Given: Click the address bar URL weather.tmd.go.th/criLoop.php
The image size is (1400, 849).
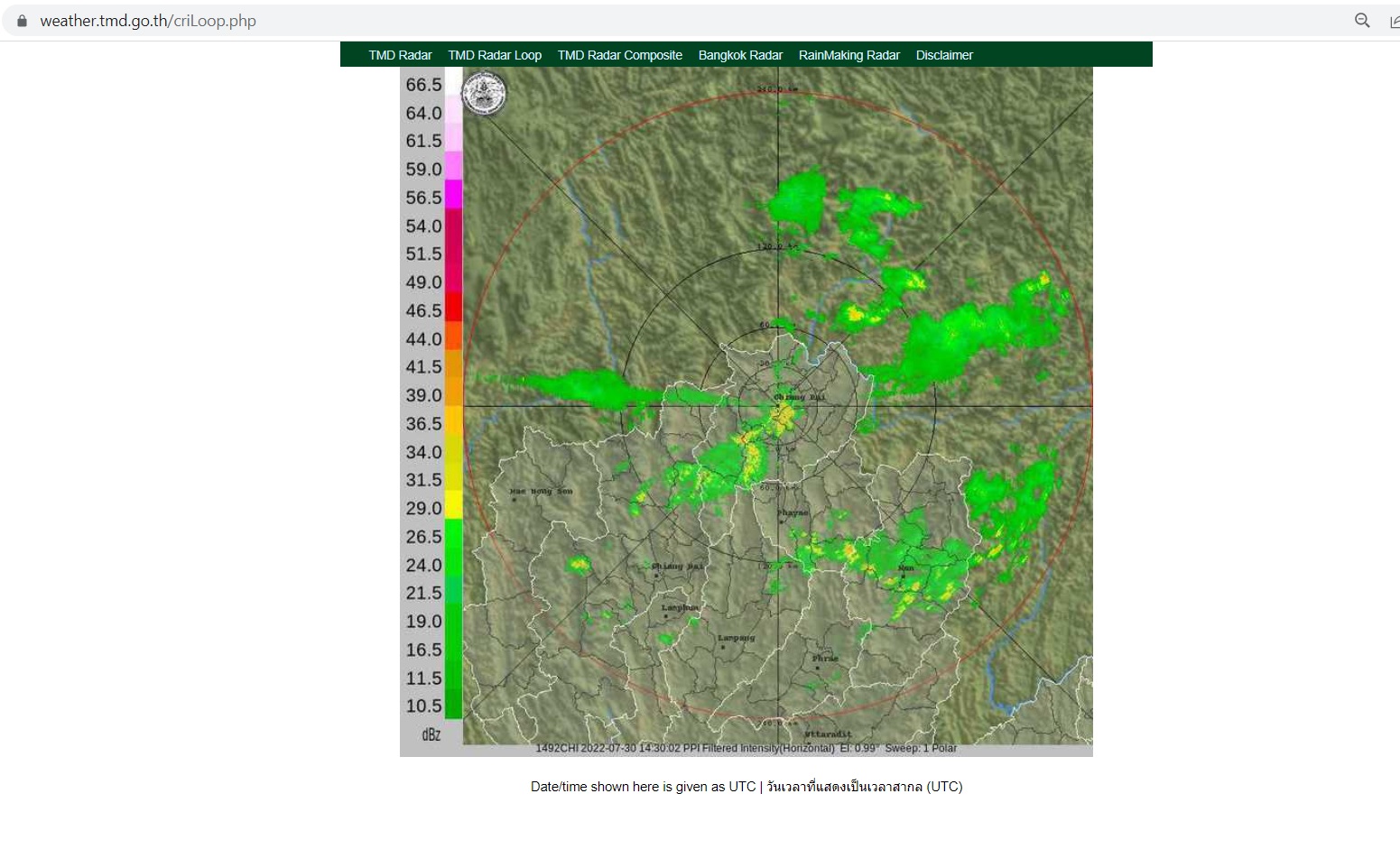Looking at the screenshot, I should [x=148, y=21].
